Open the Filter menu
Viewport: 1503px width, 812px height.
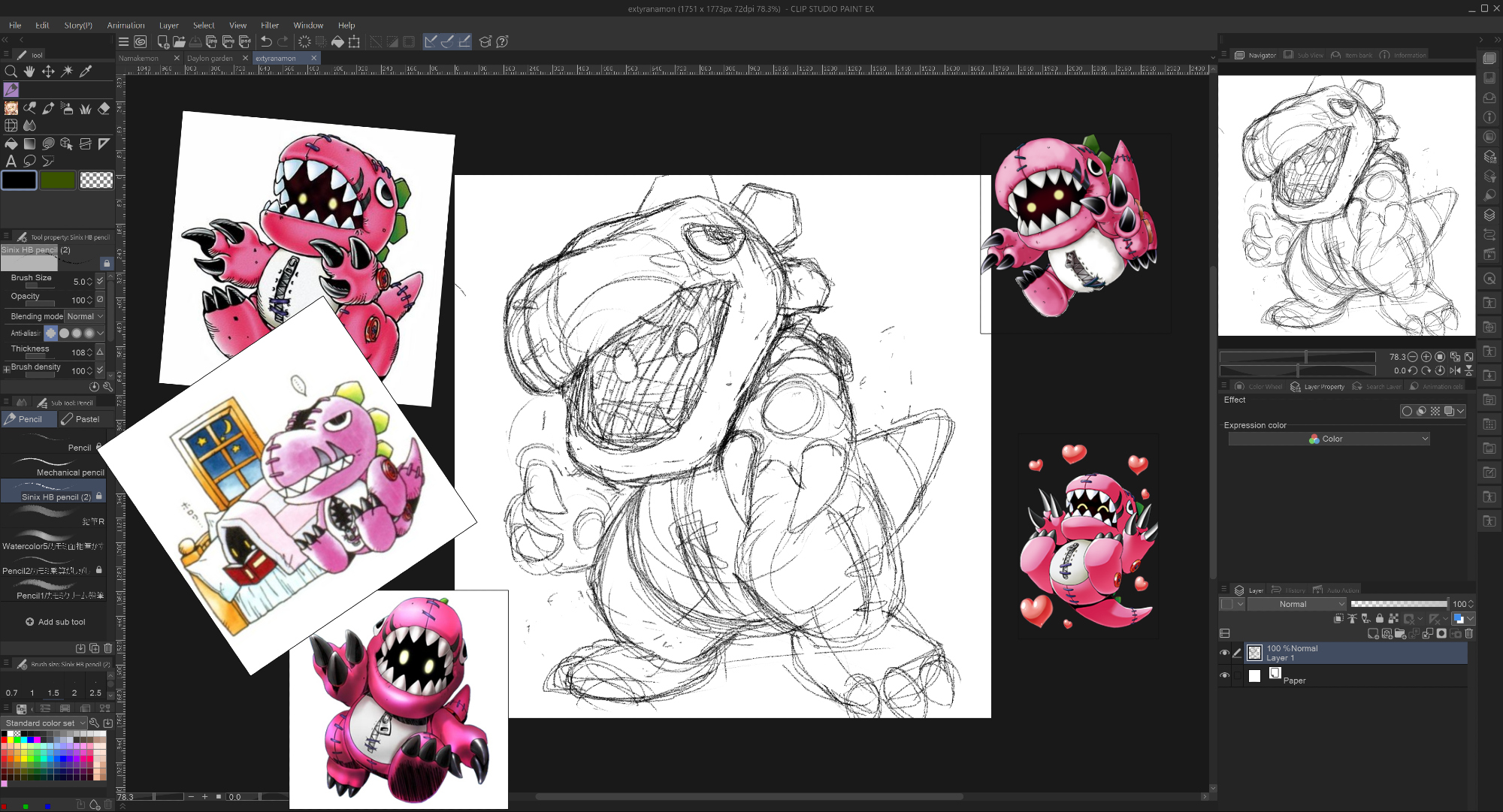point(270,25)
